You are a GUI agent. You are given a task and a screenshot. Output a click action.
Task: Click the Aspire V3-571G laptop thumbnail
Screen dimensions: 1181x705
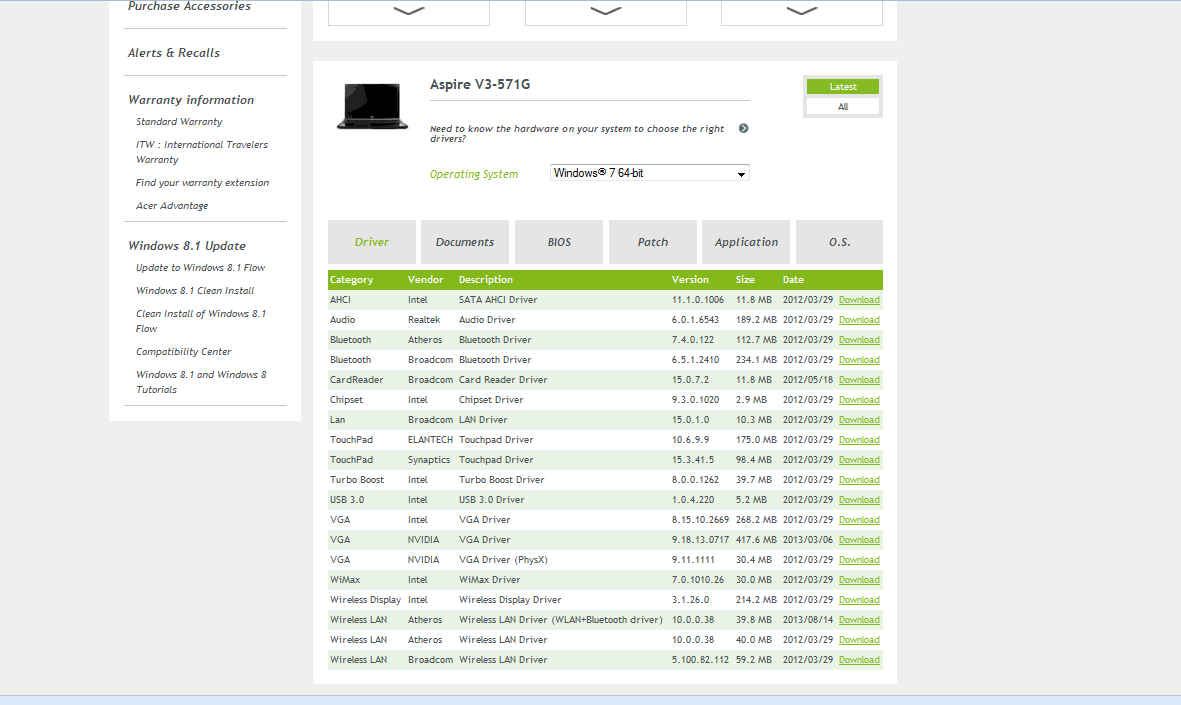click(x=372, y=106)
